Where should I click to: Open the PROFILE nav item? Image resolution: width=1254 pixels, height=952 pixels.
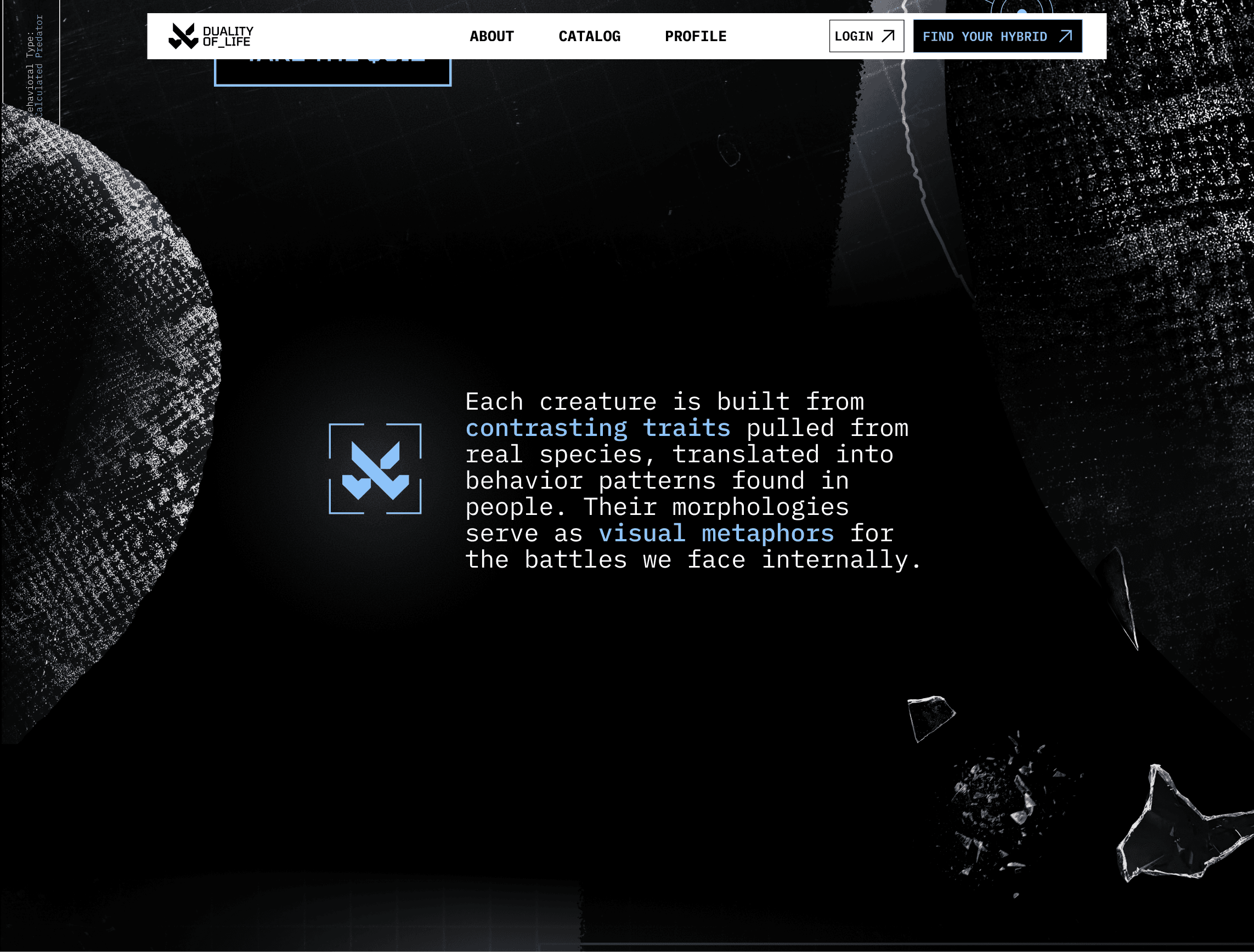click(x=695, y=36)
